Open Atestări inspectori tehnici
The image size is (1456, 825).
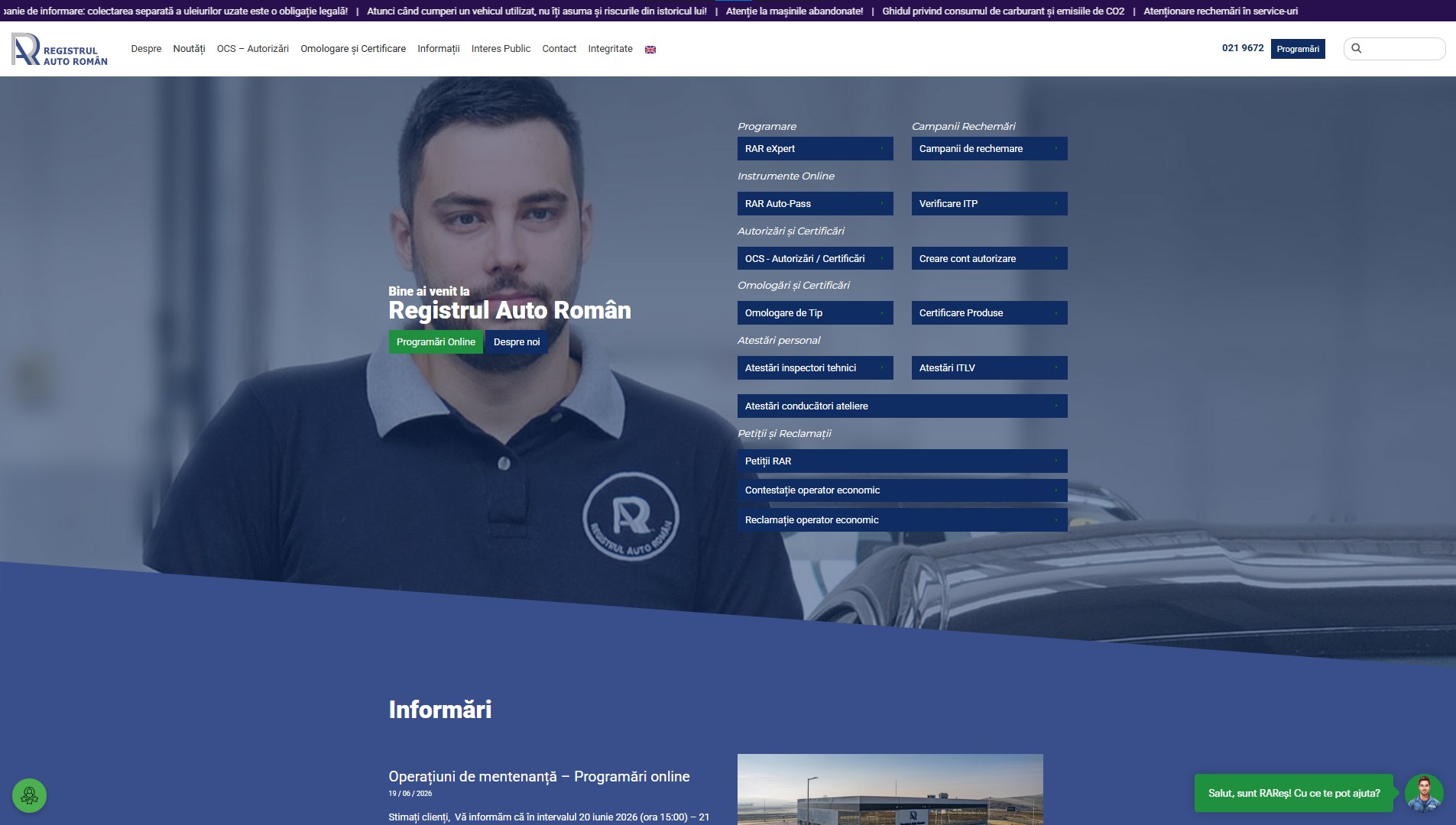tap(815, 368)
